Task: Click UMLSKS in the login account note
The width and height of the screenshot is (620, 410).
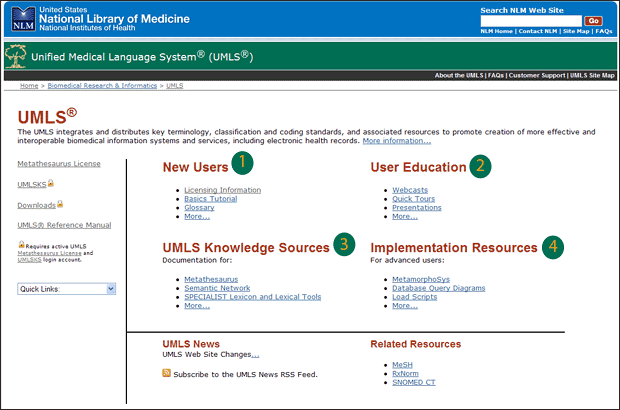Action: 29,260
